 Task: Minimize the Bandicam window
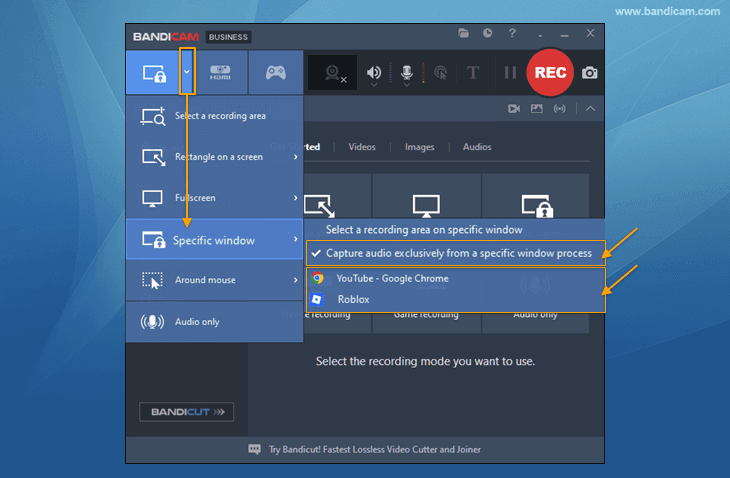[x=564, y=35]
